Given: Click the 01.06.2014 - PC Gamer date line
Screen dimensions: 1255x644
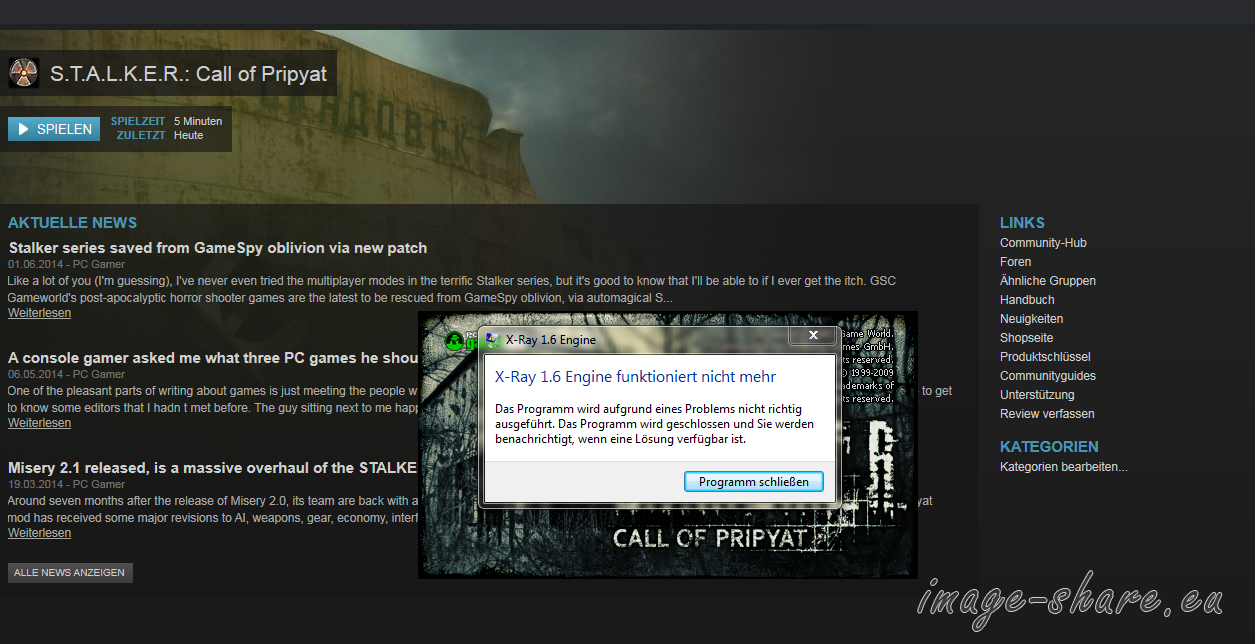Looking at the screenshot, I should [x=67, y=264].
